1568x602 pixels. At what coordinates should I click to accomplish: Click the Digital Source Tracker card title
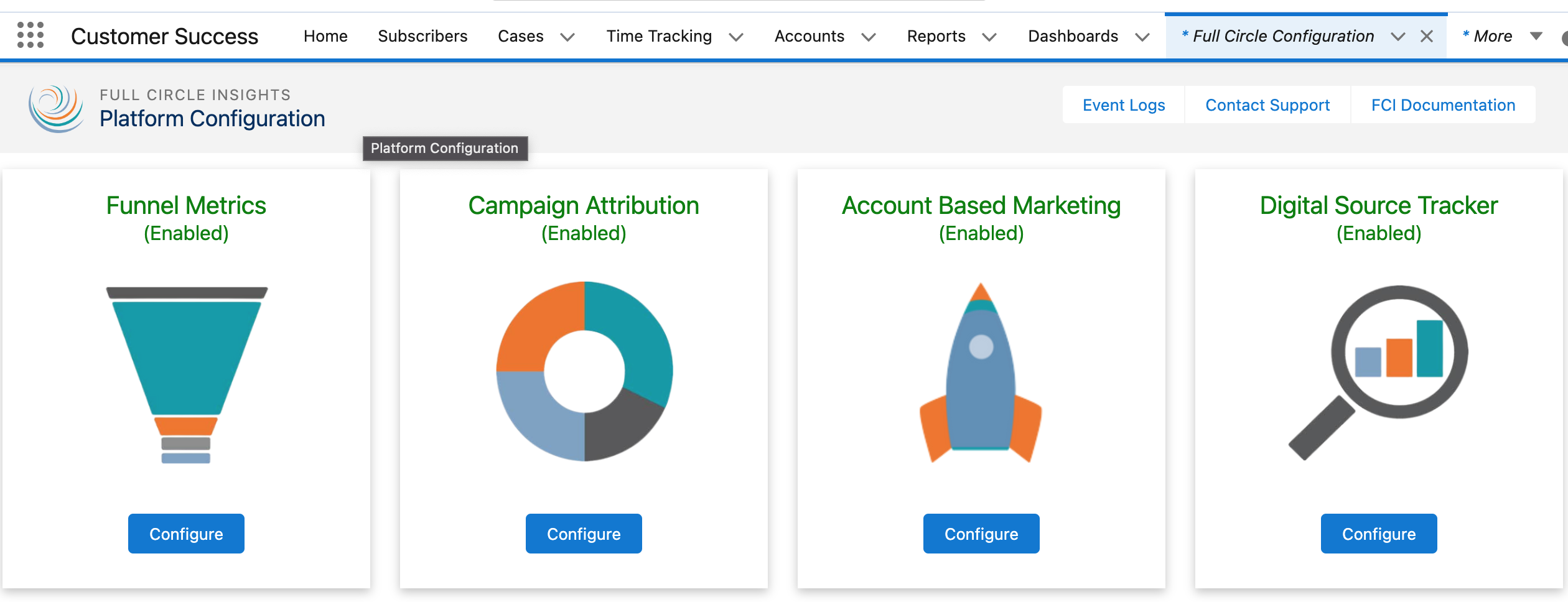pyautogui.click(x=1379, y=205)
